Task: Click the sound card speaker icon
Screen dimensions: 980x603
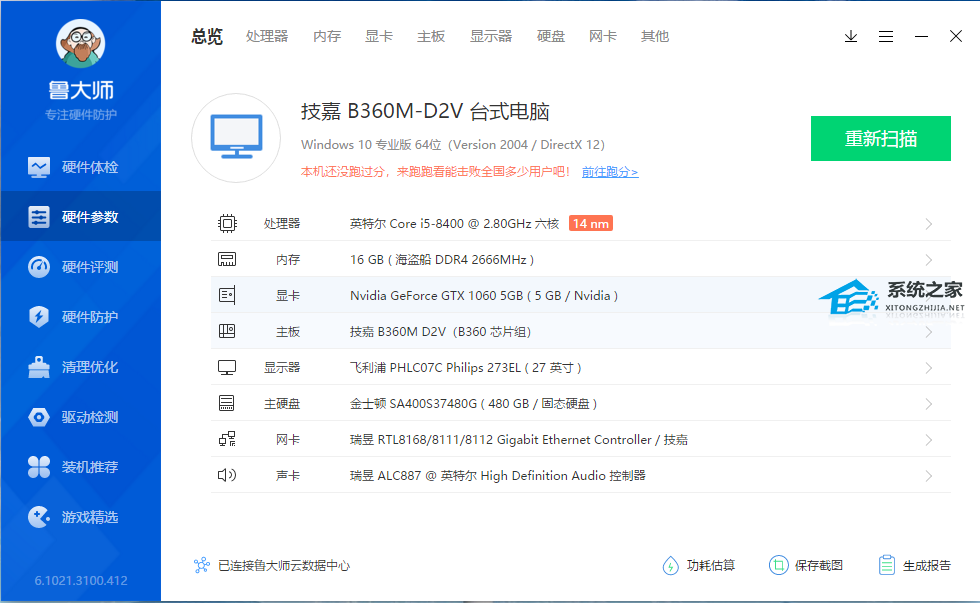Action: pyautogui.click(x=227, y=475)
